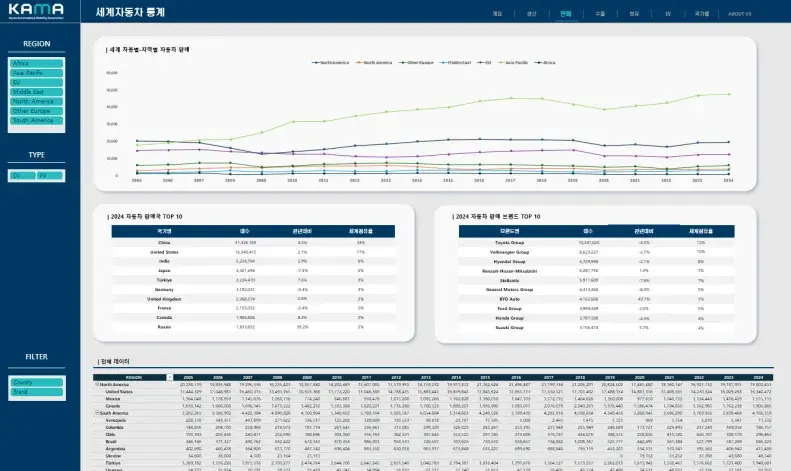Toggle the Other Europe region slicer
Screen dimensions: 791x471
(x=36, y=111)
